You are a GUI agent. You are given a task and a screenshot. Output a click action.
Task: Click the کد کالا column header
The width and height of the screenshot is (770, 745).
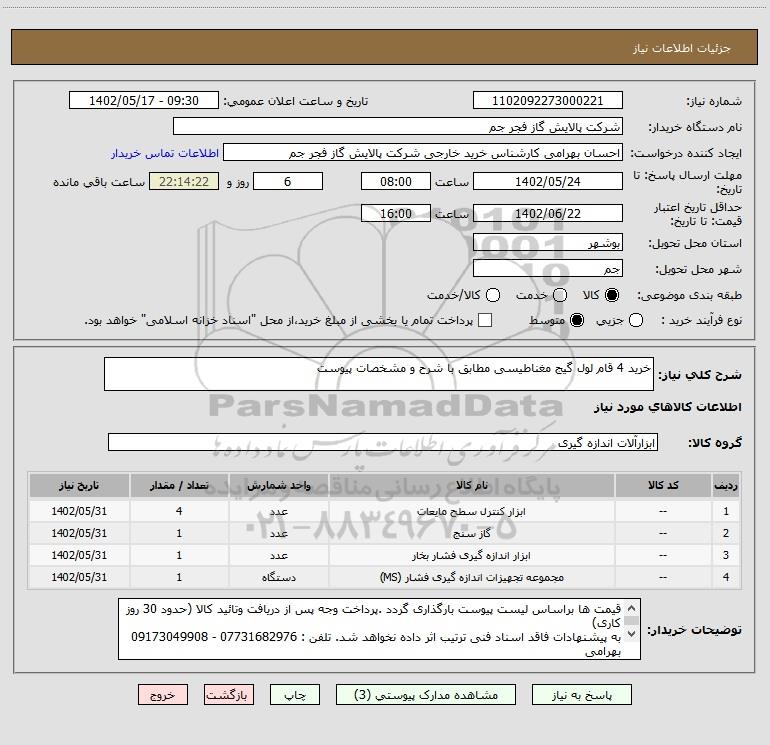coord(663,486)
